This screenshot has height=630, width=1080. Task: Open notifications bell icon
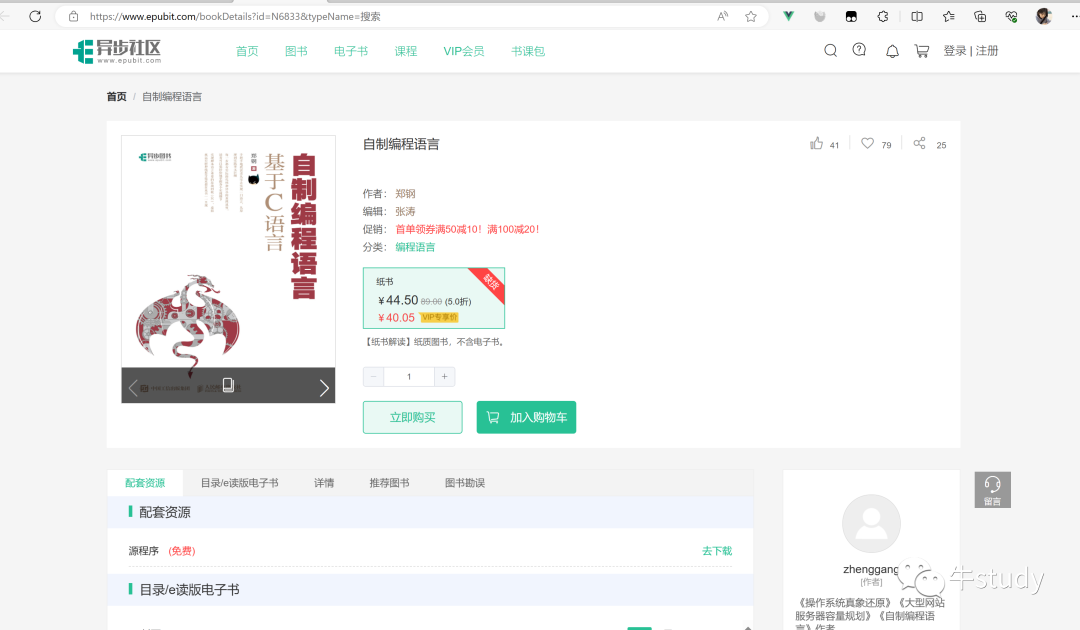[x=892, y=51]
